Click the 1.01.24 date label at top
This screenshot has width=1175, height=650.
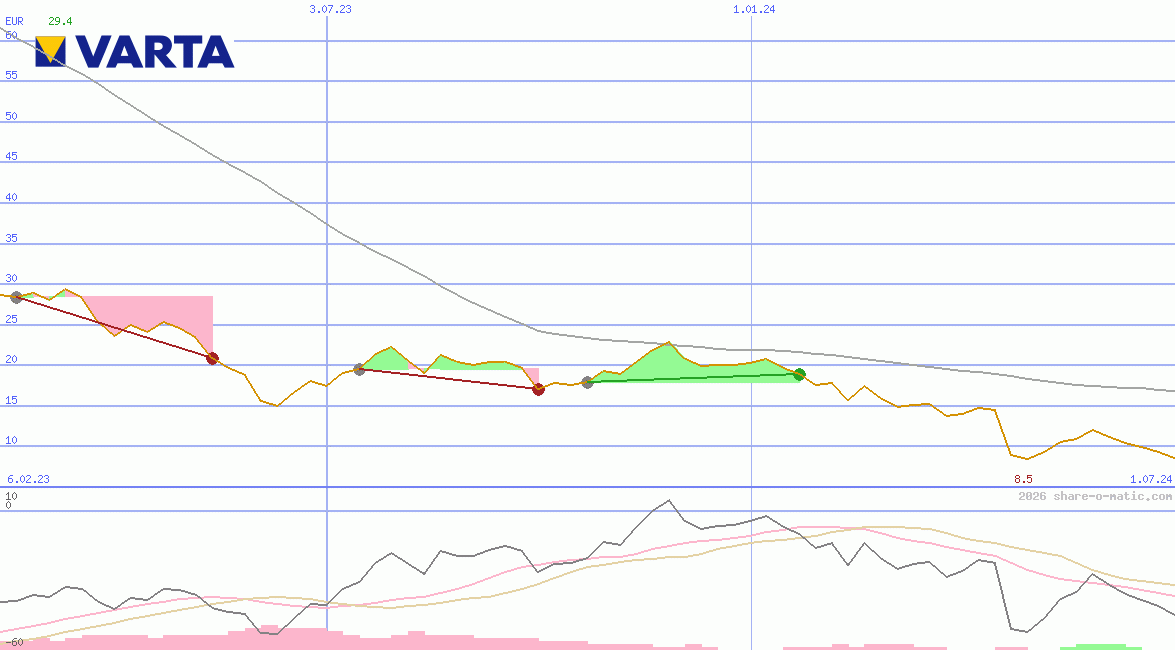(754, 9)
